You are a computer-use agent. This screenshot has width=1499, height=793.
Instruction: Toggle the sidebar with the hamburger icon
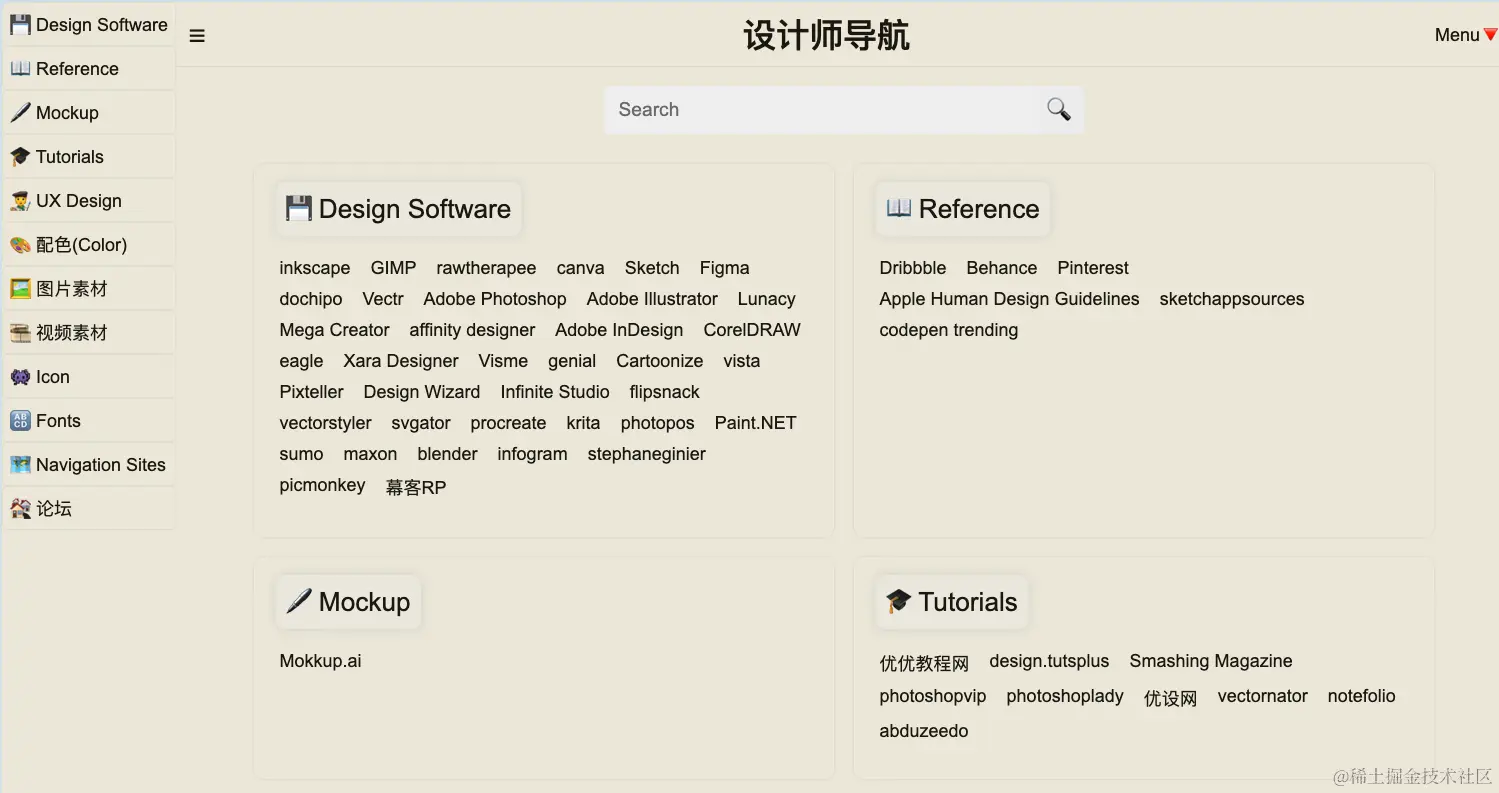(x=197, y=36)
